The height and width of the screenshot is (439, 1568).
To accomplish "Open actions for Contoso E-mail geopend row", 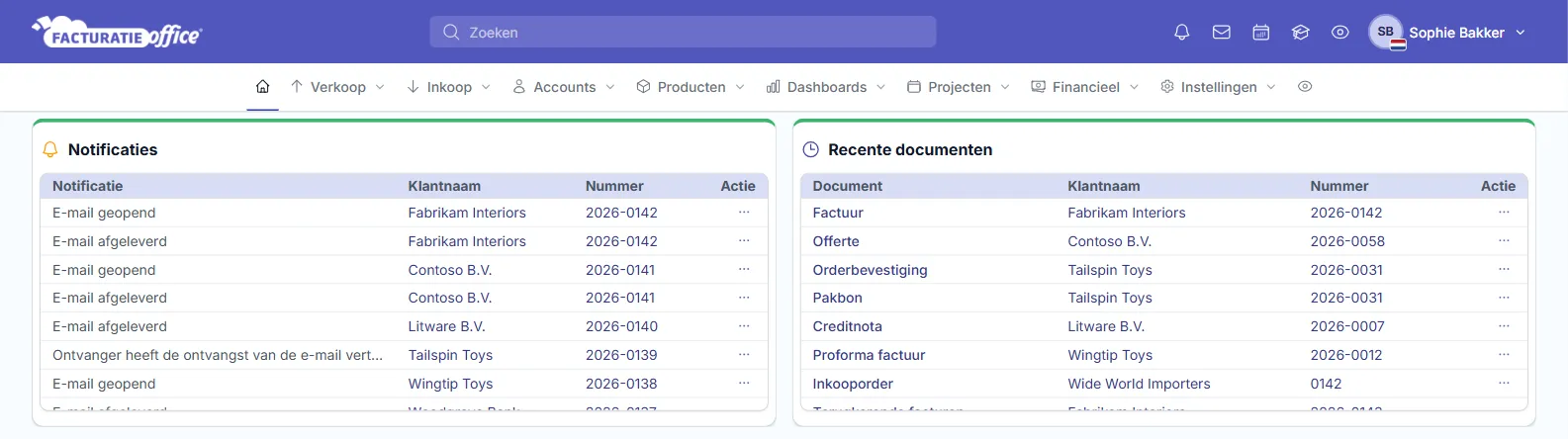I will coord(744,270).
